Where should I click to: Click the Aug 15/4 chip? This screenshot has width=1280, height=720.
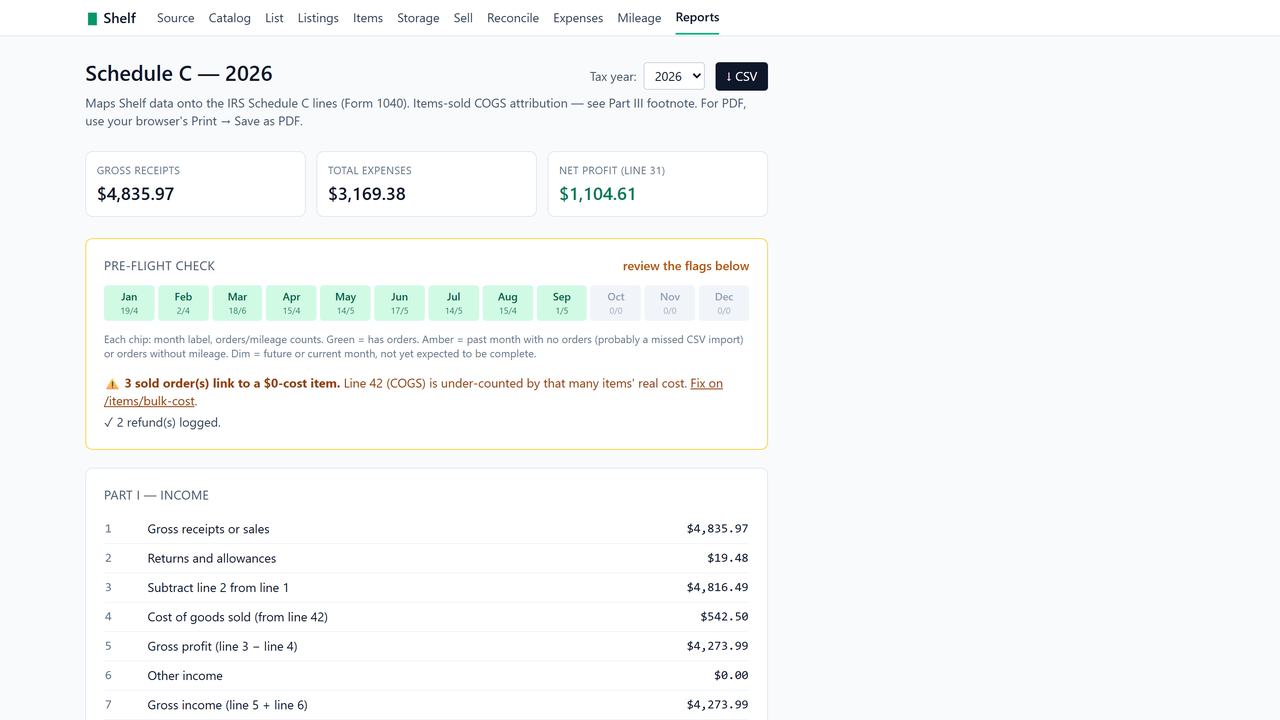coord(508,303)
